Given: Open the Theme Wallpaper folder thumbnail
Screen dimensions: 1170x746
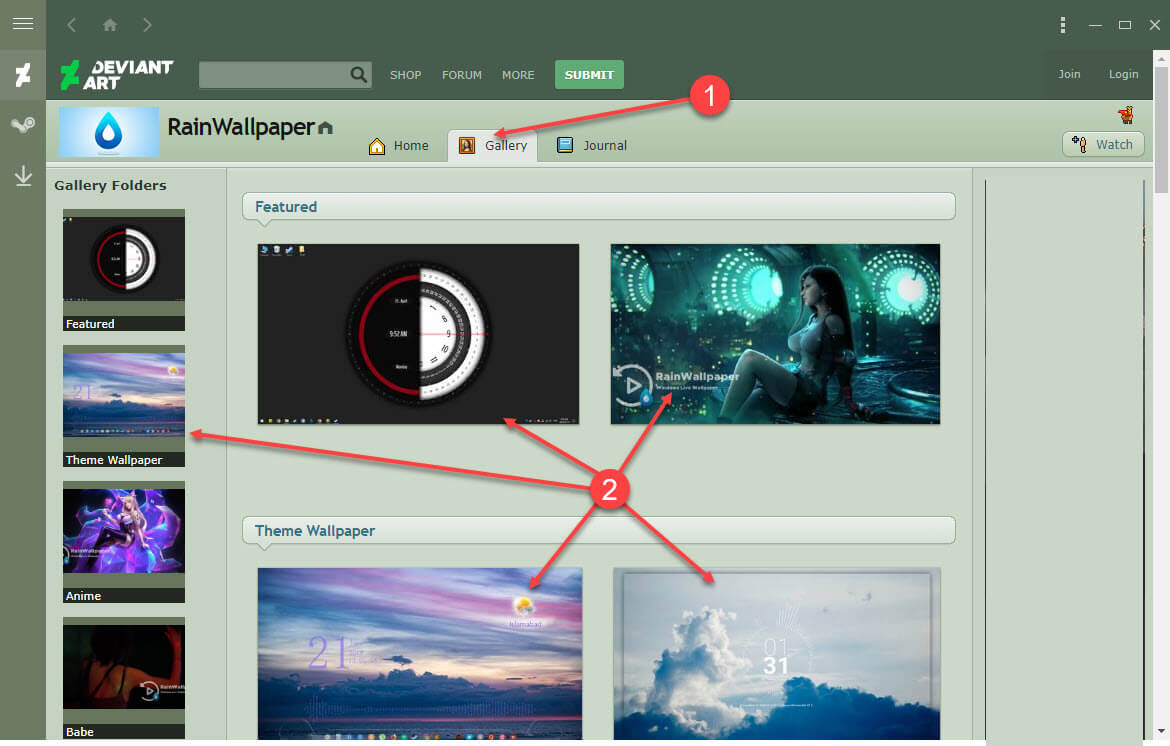Looking at the screenshot, I should coord(124,406).
